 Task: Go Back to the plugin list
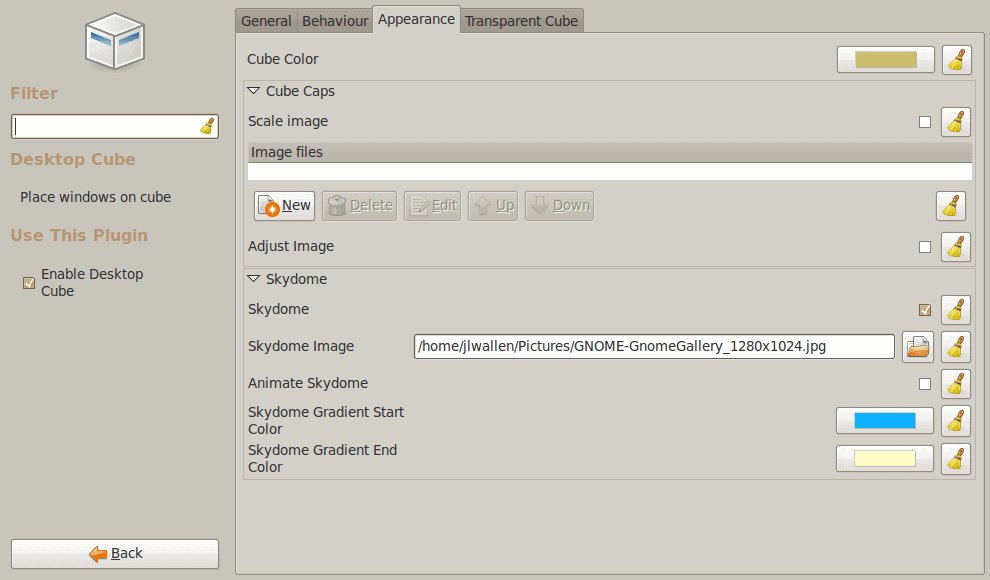click(115, 554)
